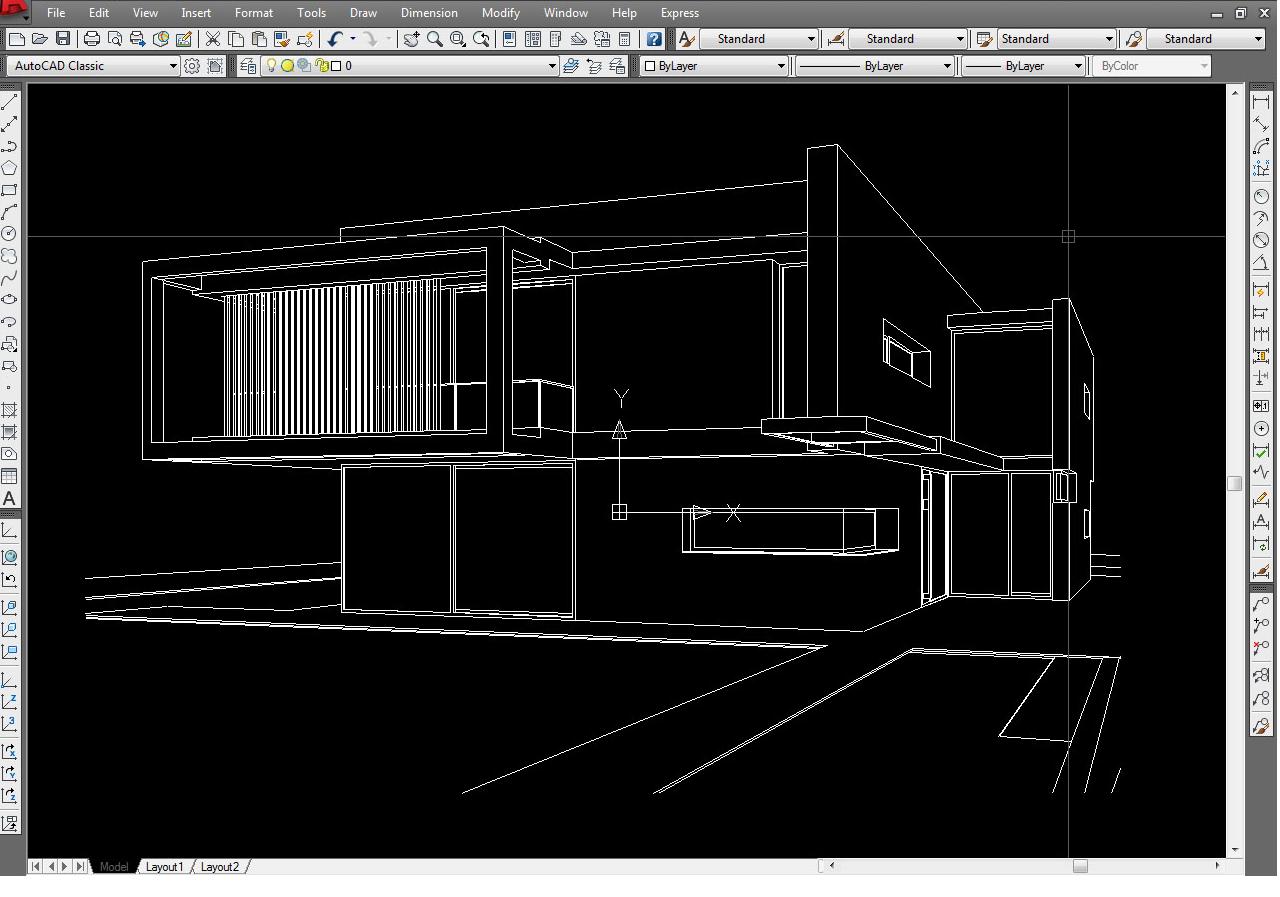The height and width of the screenshot is (897, 1280).
Task: Select the Circle draw tool
Action: 9,233
